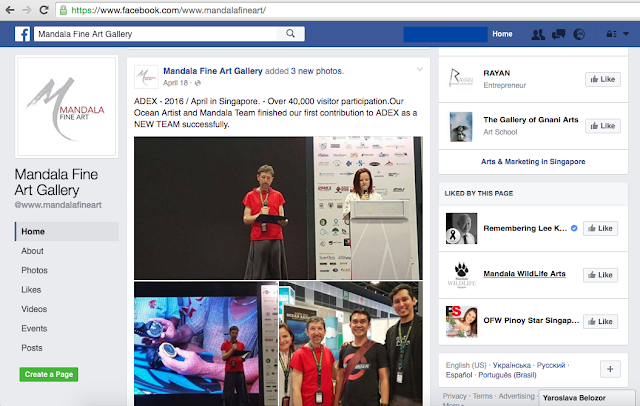This screenshot has height=406, width=640.
Task: Click plus button to add language
Action: coord(610,369)
